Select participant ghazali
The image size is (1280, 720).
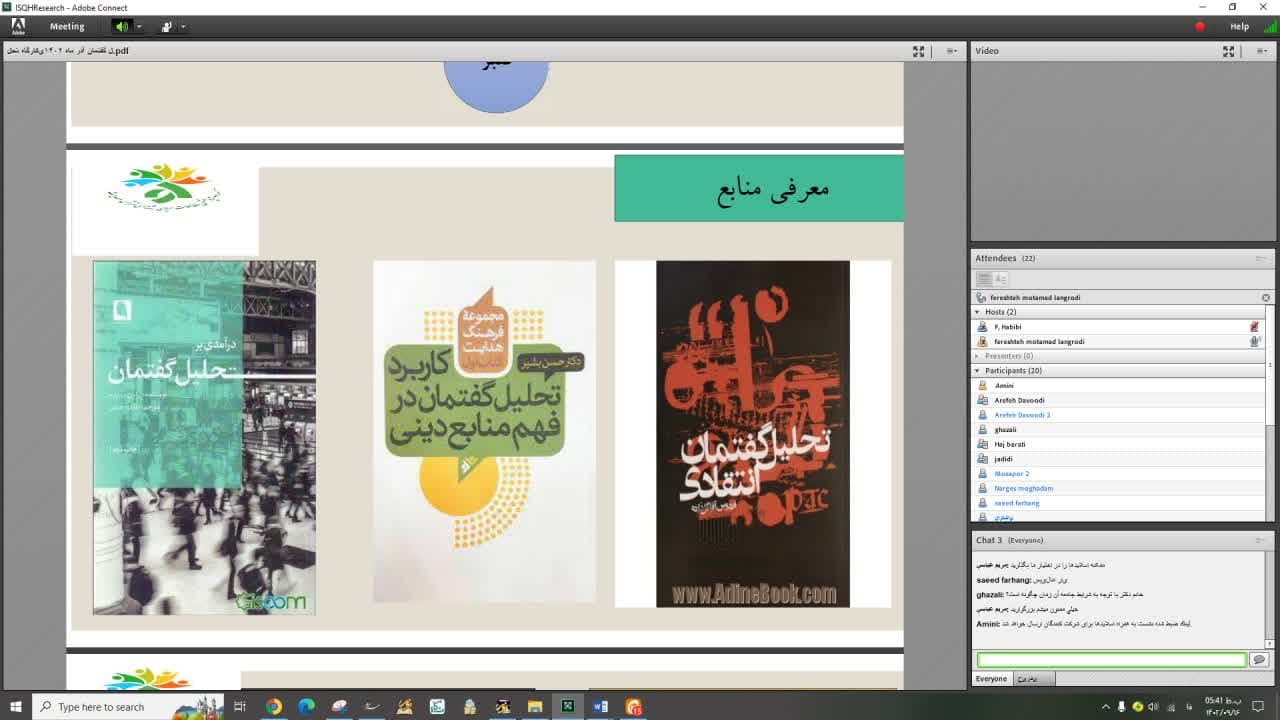1118,430
